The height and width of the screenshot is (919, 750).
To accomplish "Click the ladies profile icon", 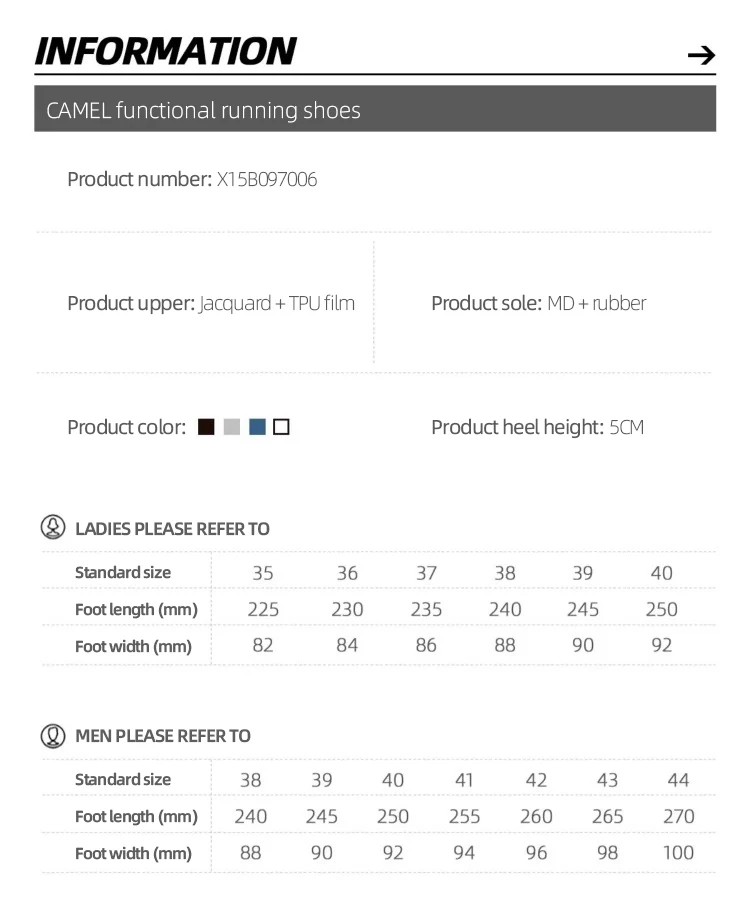I will [x=53, y=527].
